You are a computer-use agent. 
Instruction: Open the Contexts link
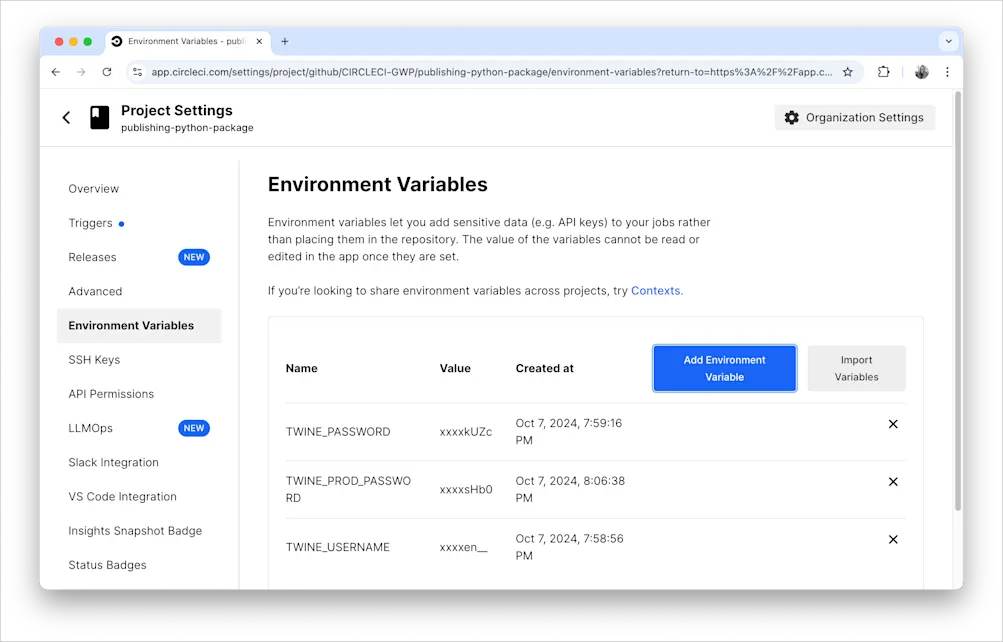tap(655, 290)
